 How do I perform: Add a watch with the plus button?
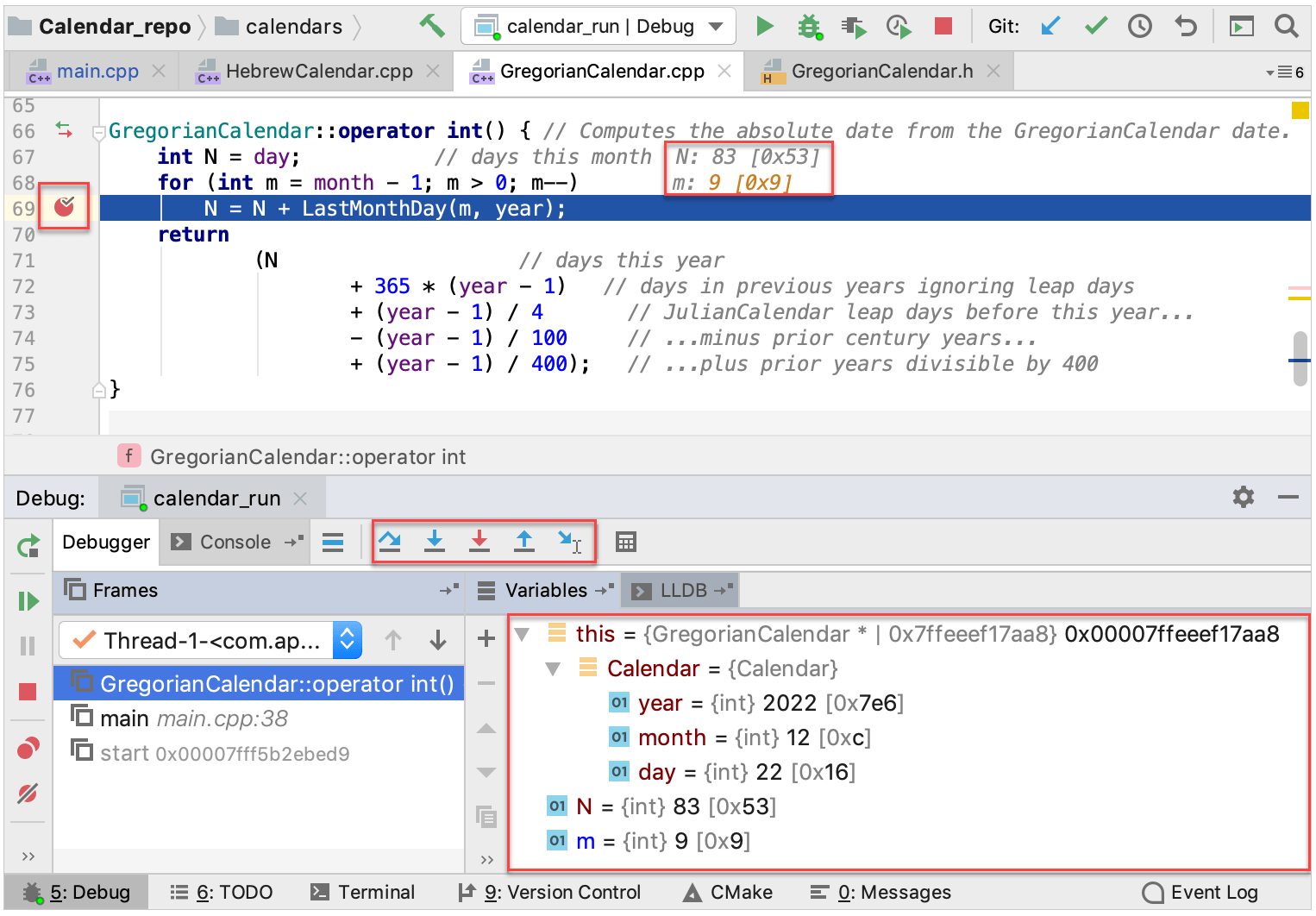click(486, 639)
